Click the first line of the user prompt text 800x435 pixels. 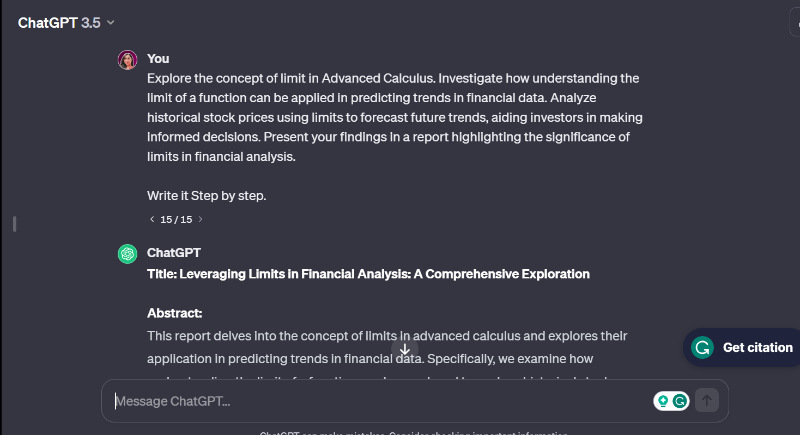tap(392, 78)
